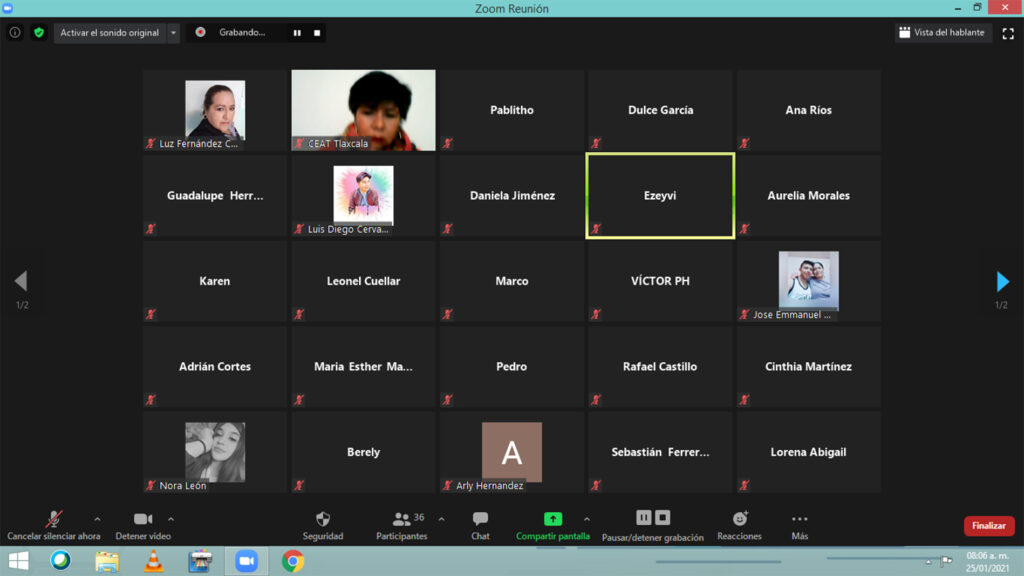
Task: Click the green Compartir pantalla icon
Action: click(x=553, y=519)
